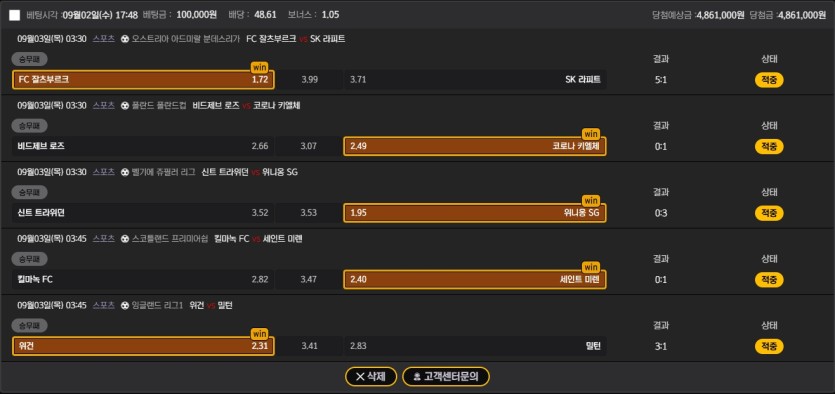The height and width of the screenshot is (394, 835).
Task: Click 승무패 tag in 위건 row
Action: point(30,325)
